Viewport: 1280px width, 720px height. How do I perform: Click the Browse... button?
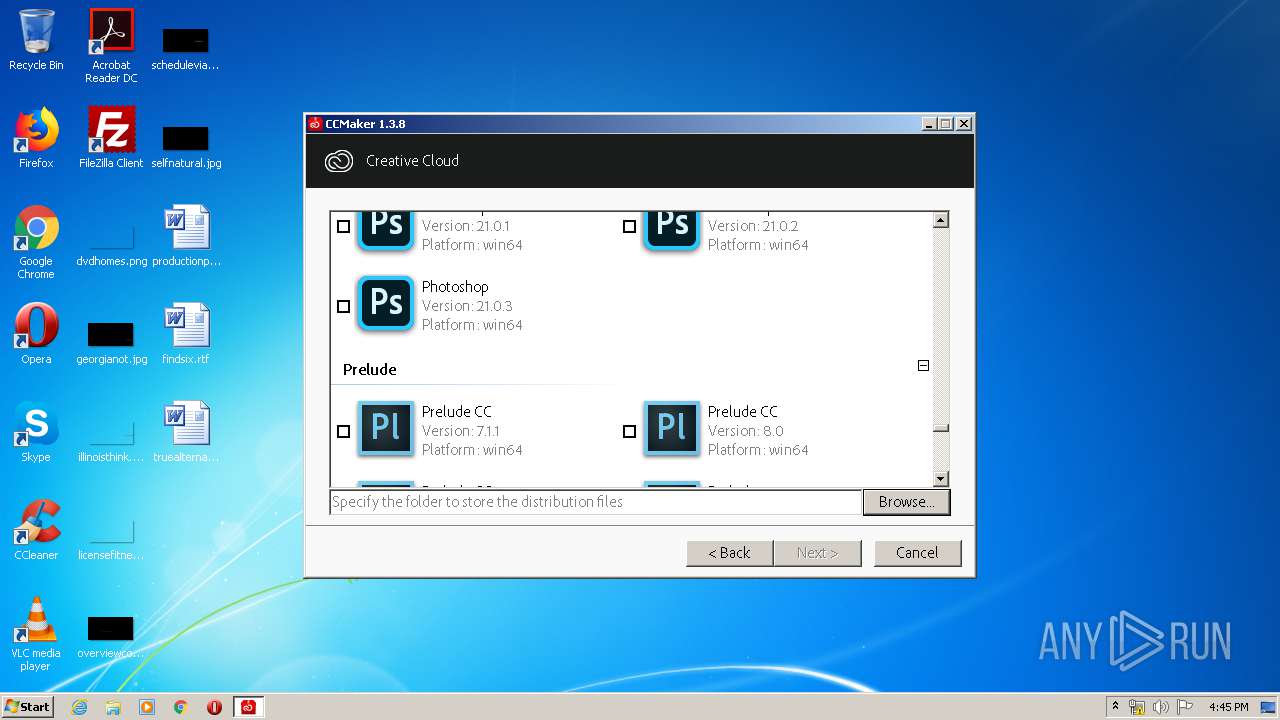point(906,502)
